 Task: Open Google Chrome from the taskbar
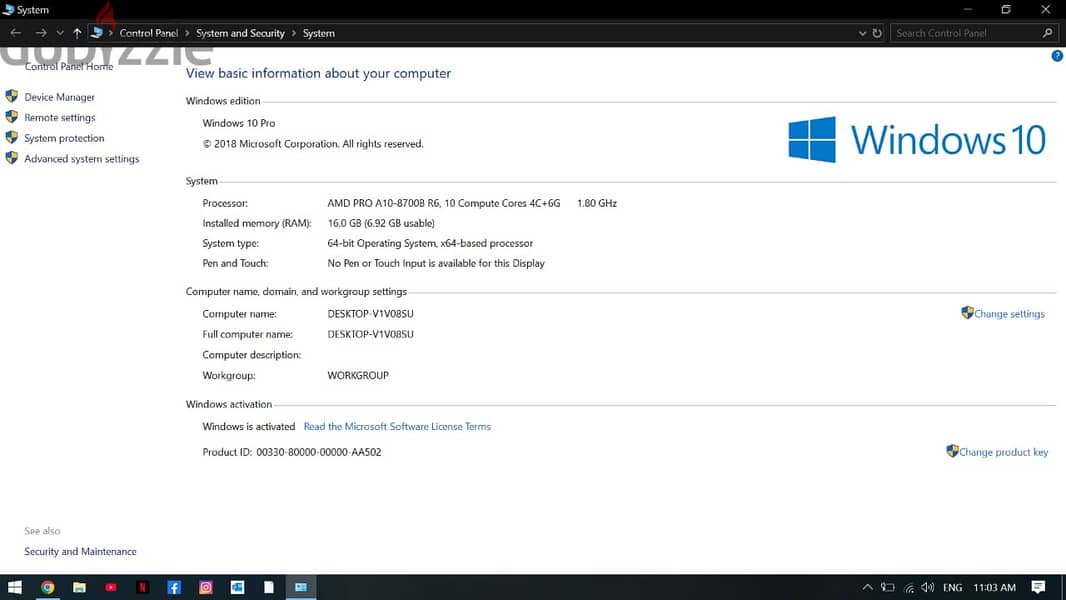(48, 587)
